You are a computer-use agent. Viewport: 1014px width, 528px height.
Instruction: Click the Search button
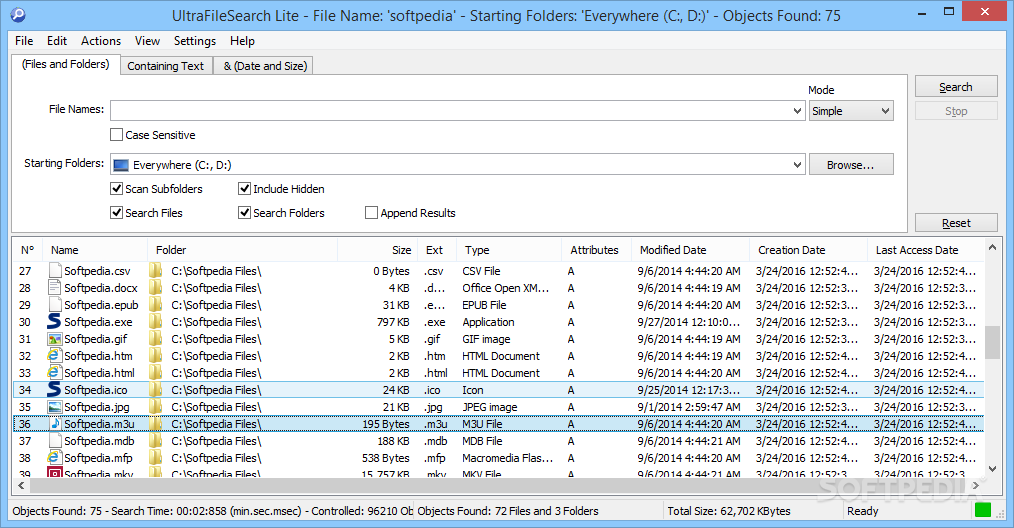956,87
